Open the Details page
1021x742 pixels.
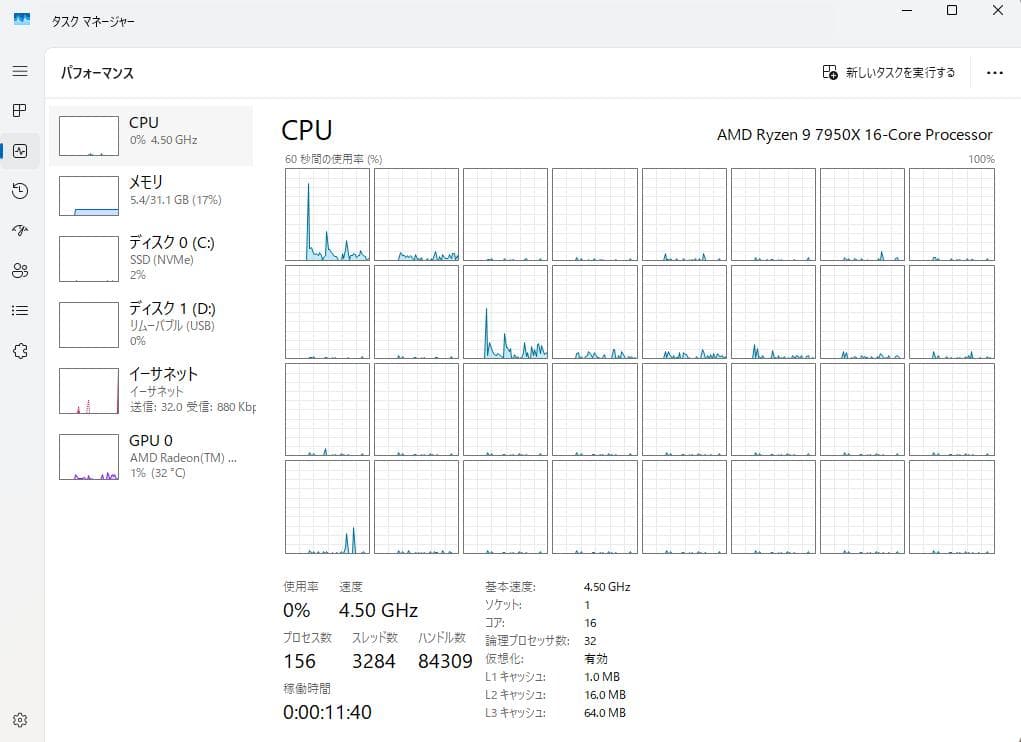20,310
